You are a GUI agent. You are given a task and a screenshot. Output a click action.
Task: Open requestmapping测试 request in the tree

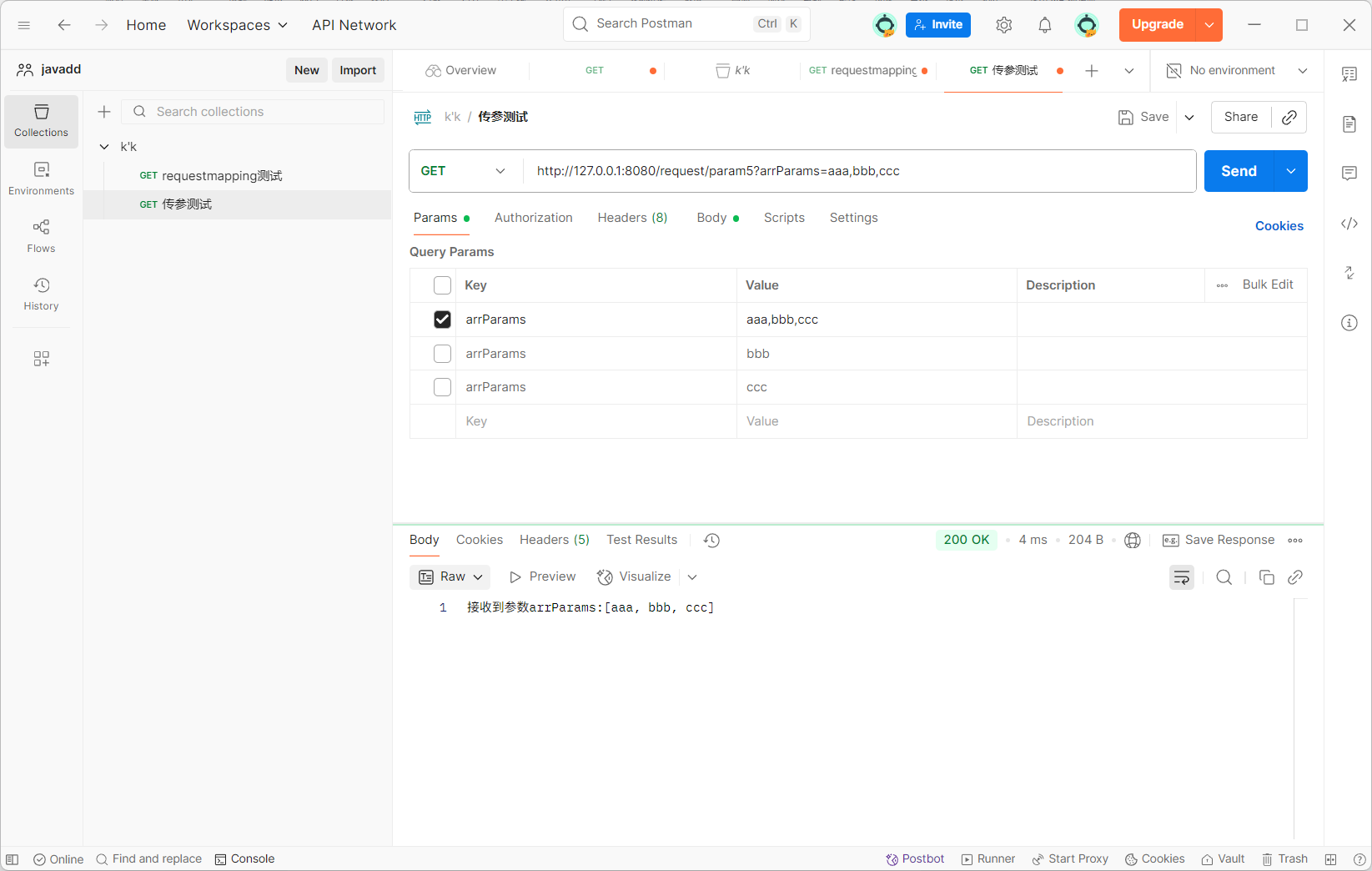(x=237, y=176)
